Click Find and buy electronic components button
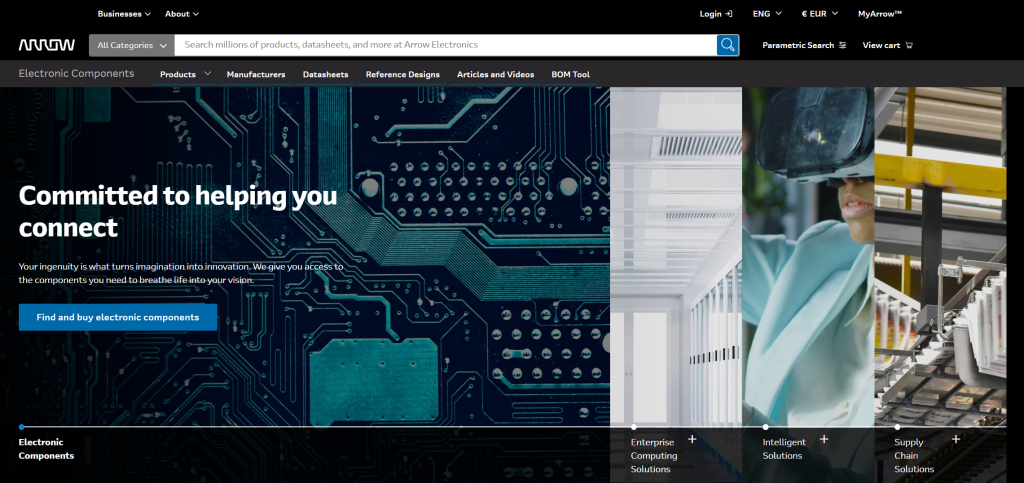The image size is (1024, 483). [118, 317]
